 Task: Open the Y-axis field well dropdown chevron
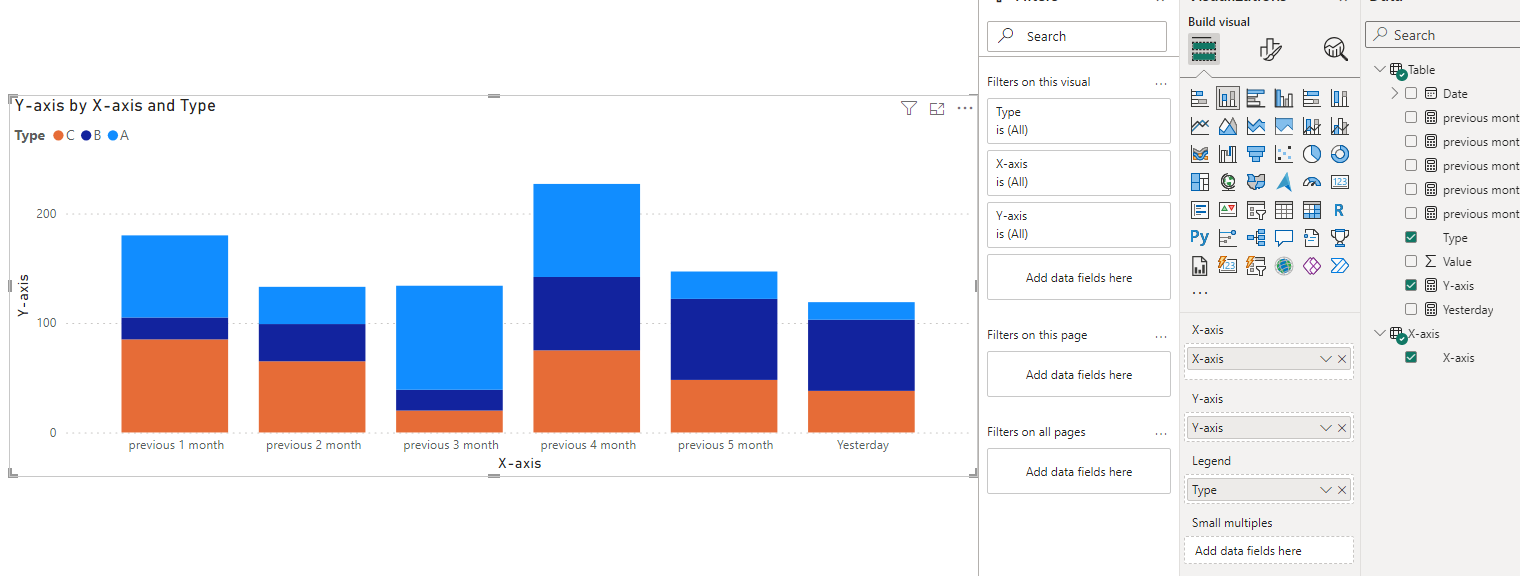click(x=1326, y=428)
